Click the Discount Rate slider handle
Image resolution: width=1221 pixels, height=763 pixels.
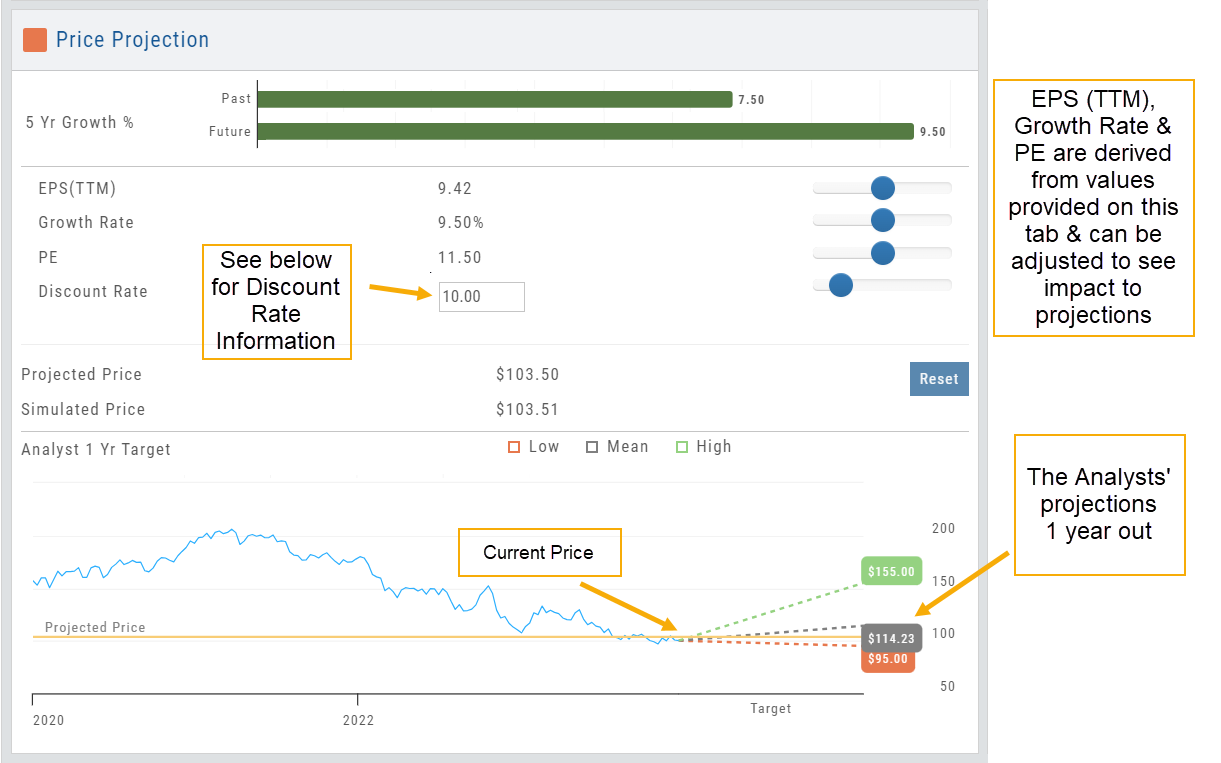(841, 286)
